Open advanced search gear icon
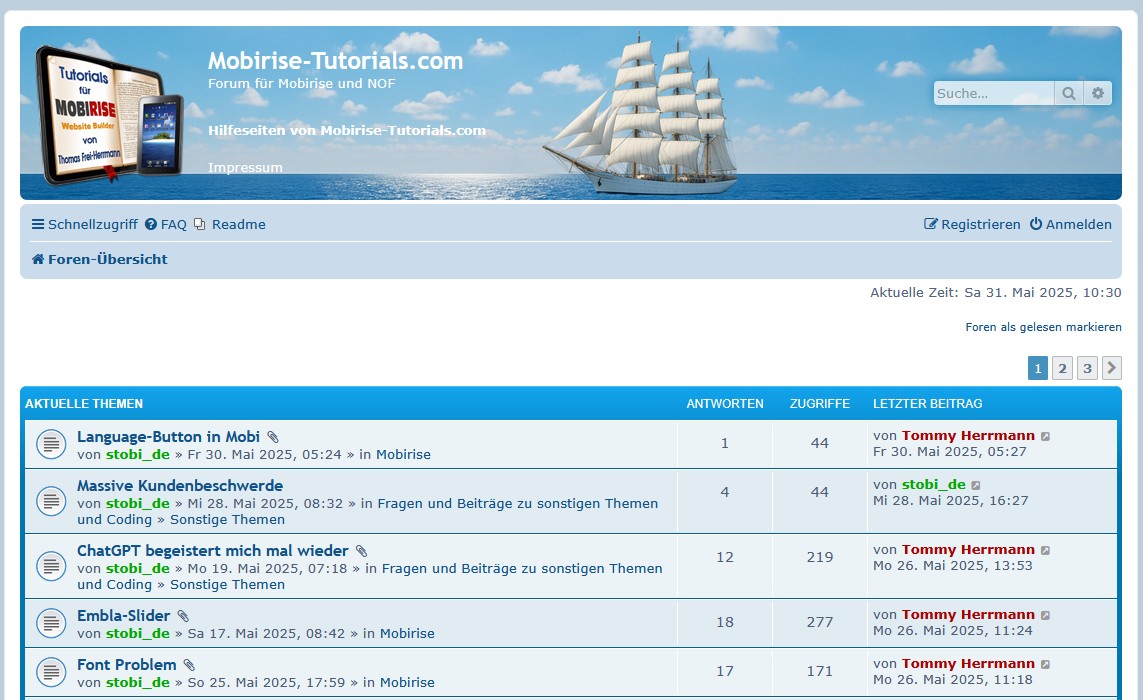The image size is (1143, 700). [1098, 93]
